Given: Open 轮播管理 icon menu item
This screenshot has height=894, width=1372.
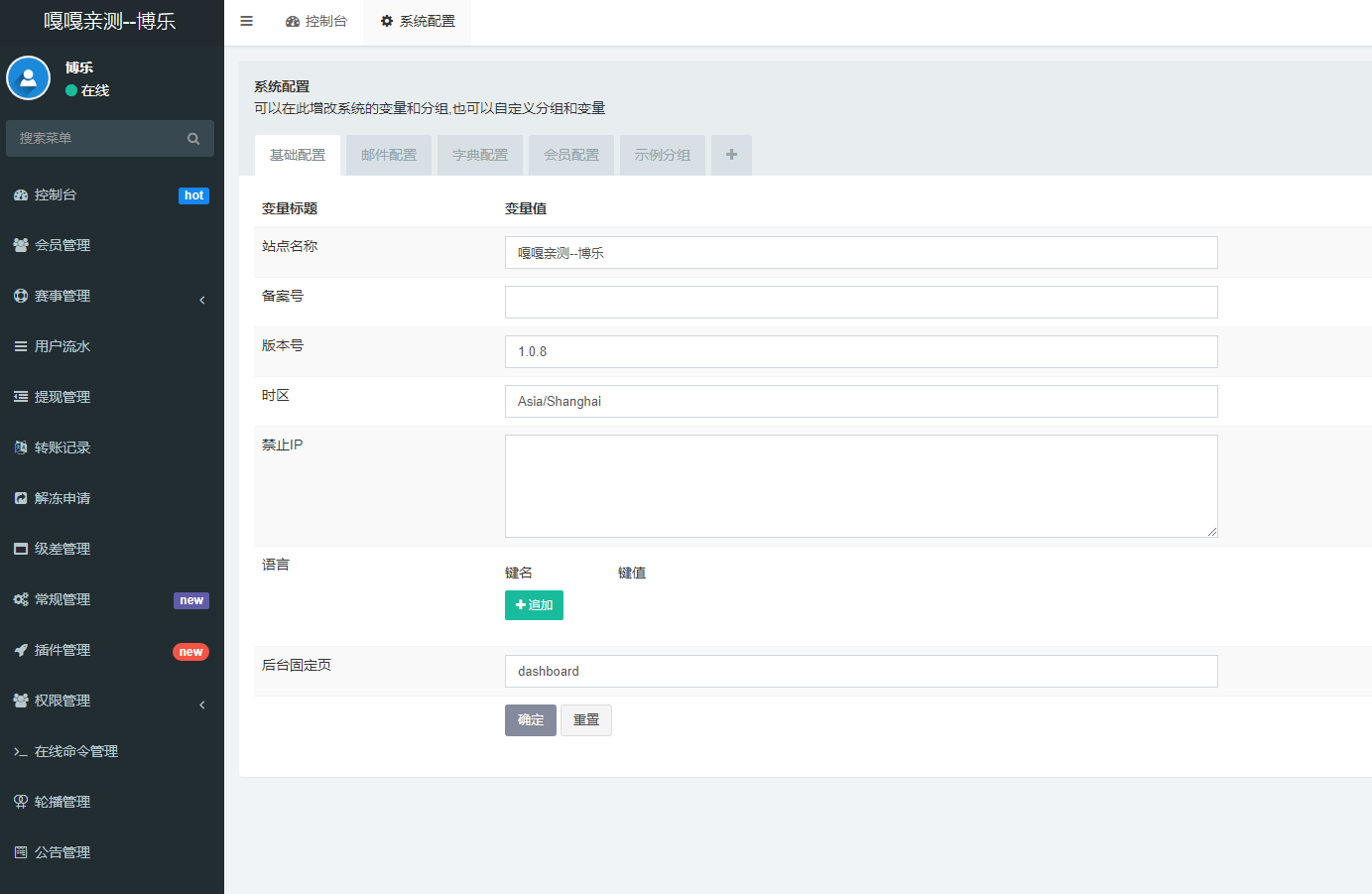Looking at the screenshot, I should coord(62,802).
